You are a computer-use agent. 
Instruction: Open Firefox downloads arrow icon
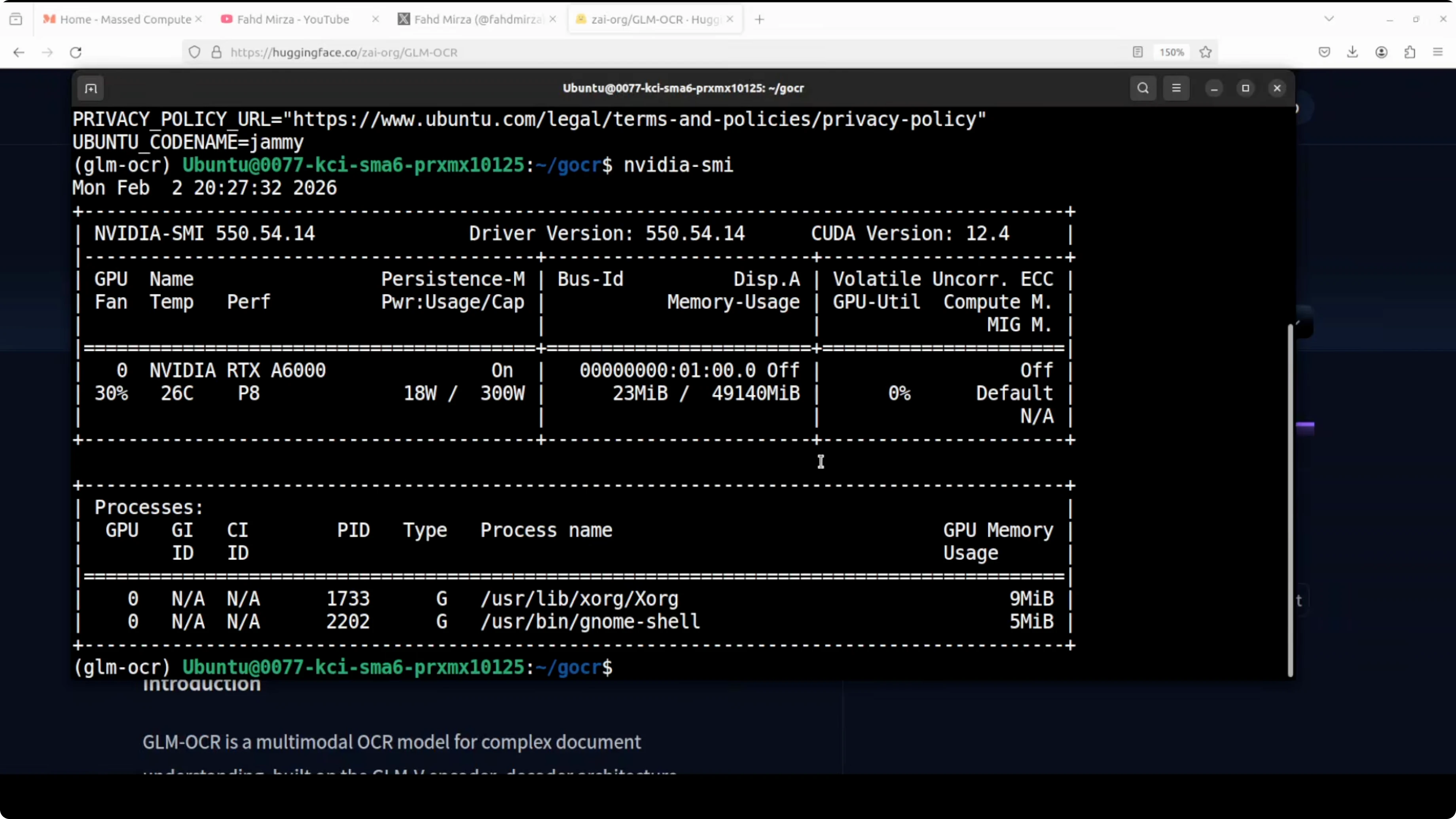(1352, 53)
